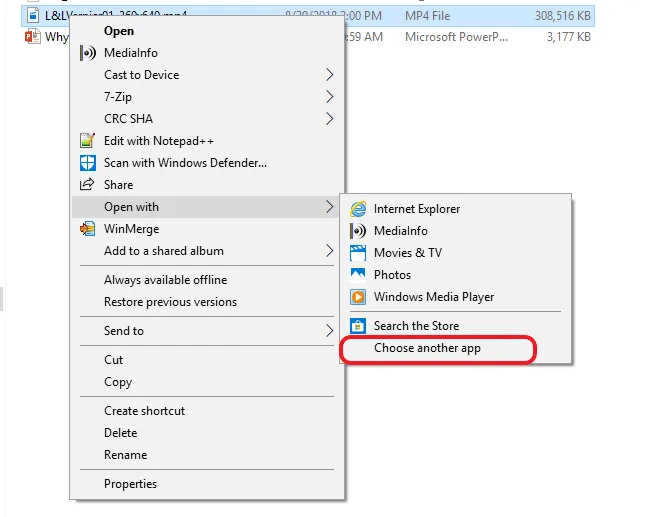658x517 pixels.
Task: Choose Always available offline
Action: [207, 280]
